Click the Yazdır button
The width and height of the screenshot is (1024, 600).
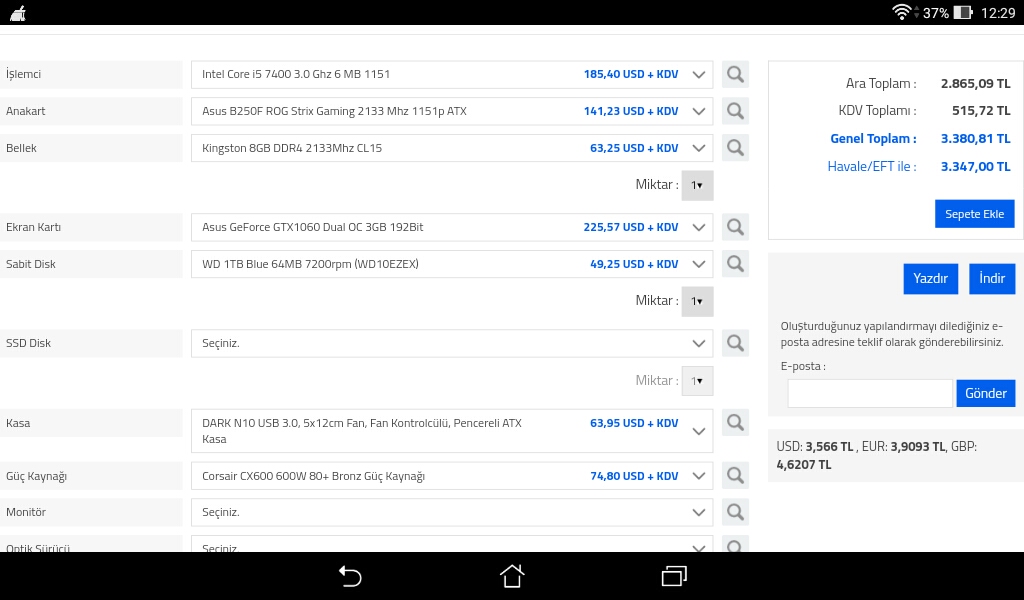pos(931,279)
